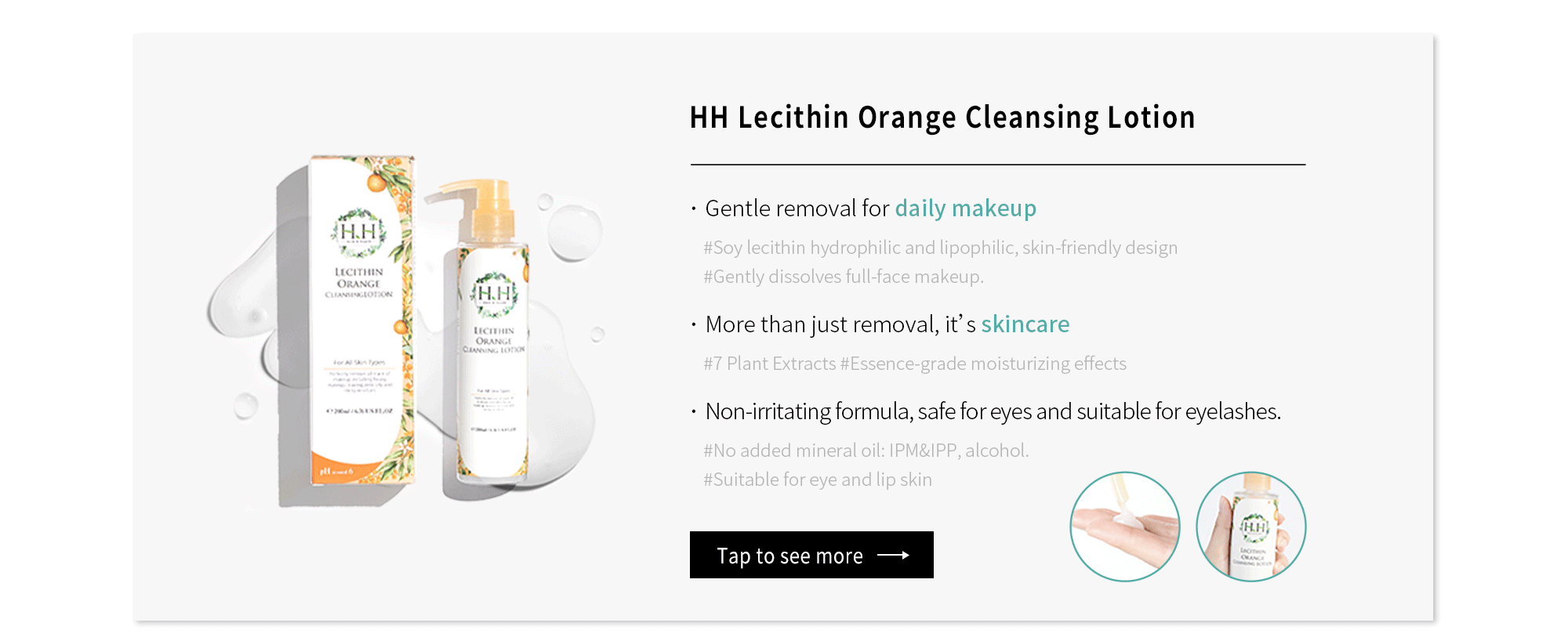Select the highlighted daily makeup text
1568x641 pixels.
pos(966,208)
